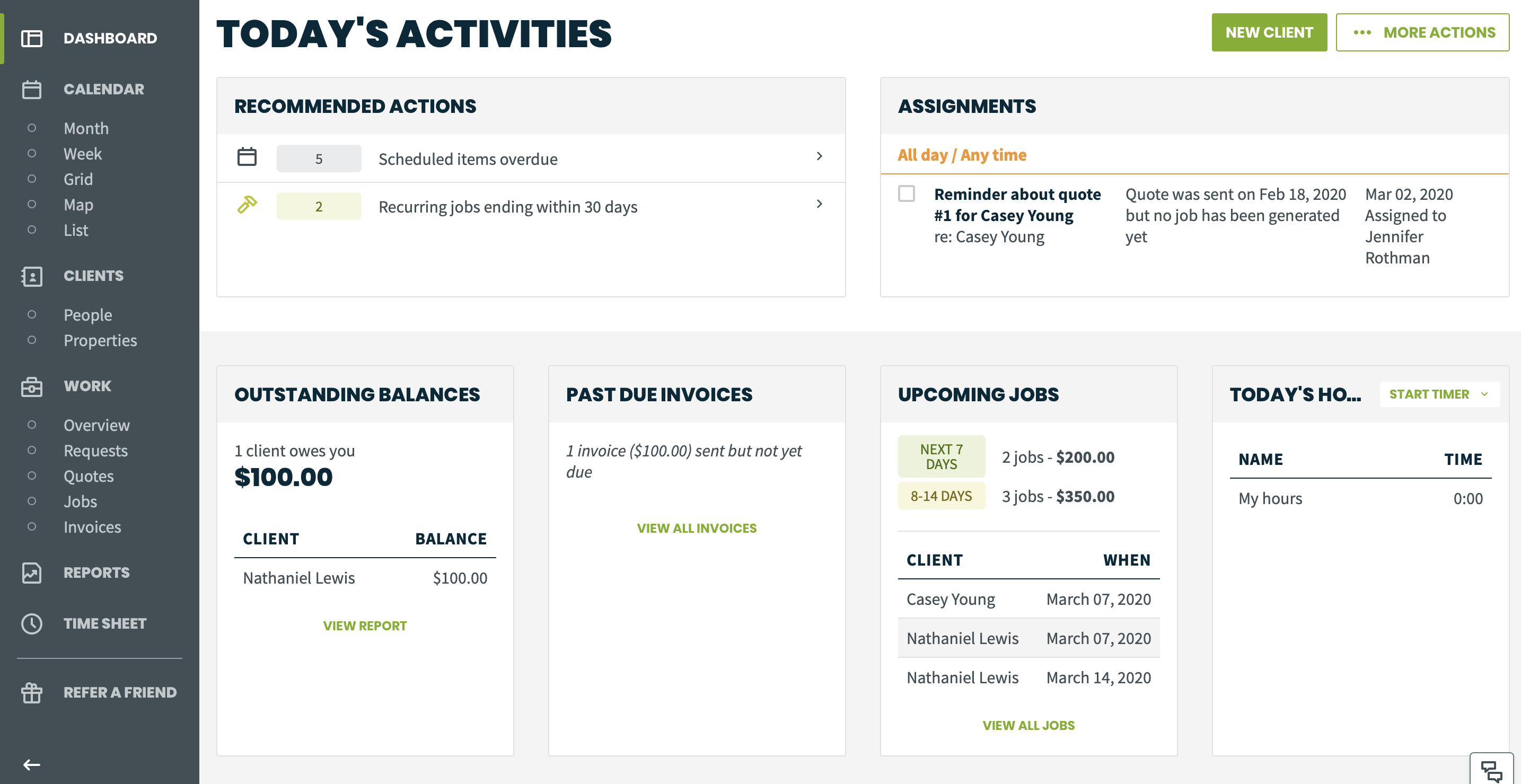Expand the Start Timer dropdown arrow

tap(1484, 394)
